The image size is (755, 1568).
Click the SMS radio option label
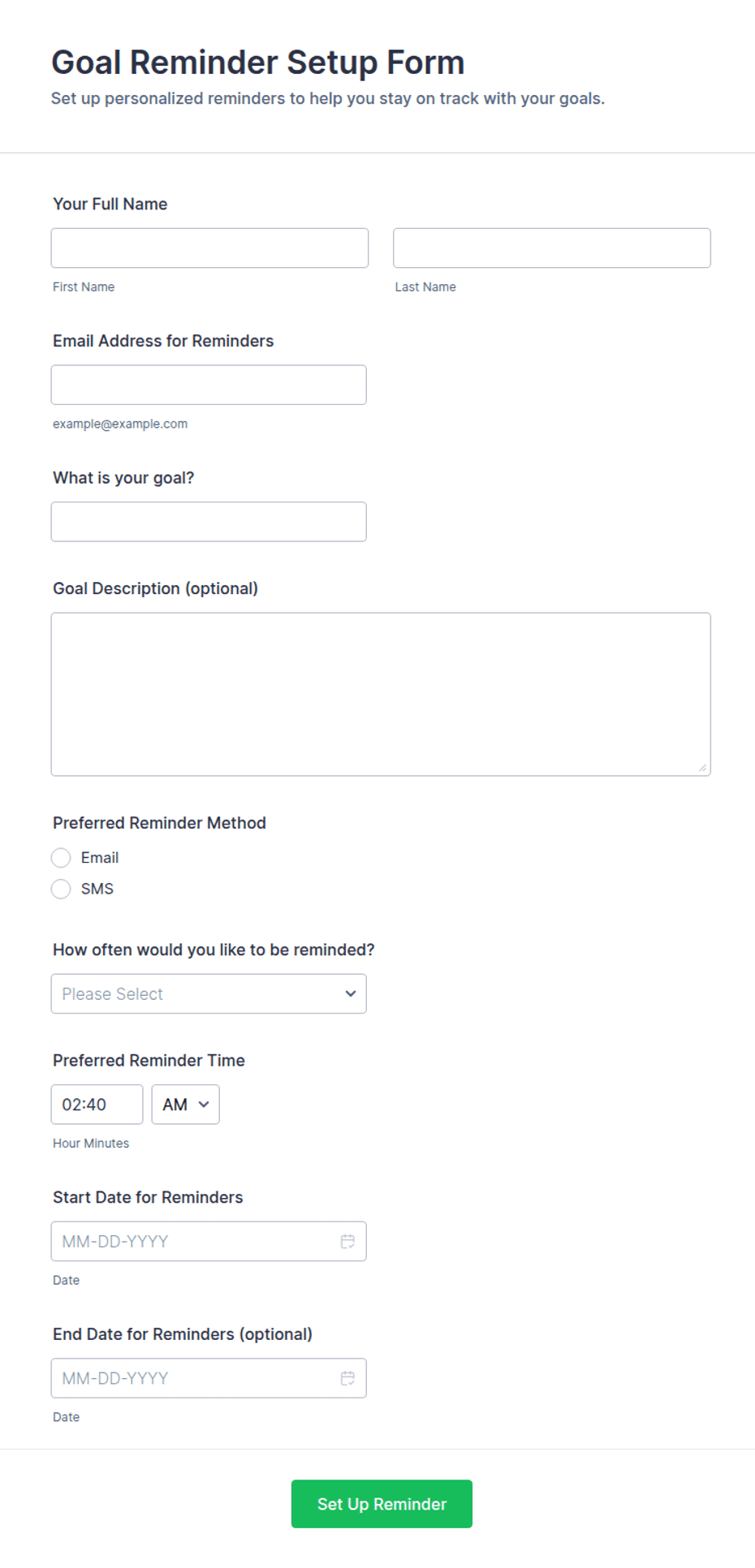(x=97, y=889)
